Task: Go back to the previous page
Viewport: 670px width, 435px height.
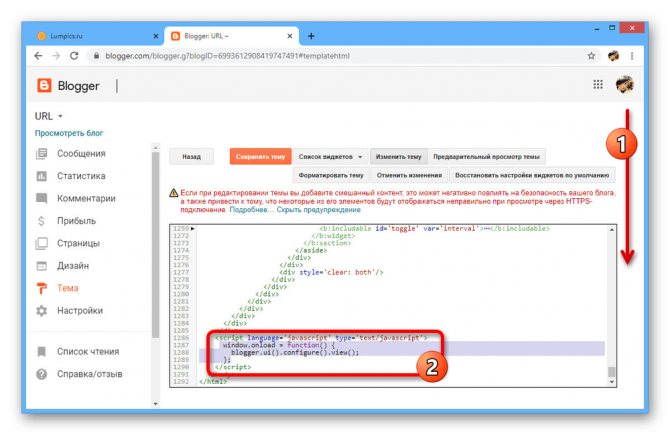Action: (38, 56)
